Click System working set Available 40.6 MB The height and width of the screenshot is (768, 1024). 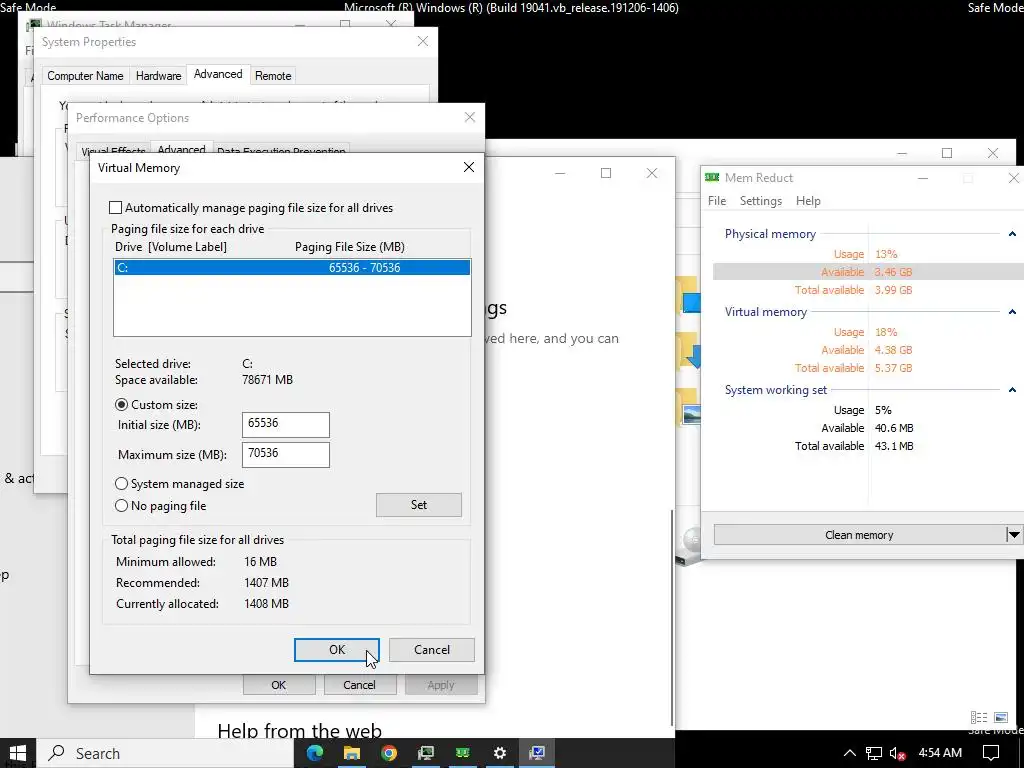[894, 428]
